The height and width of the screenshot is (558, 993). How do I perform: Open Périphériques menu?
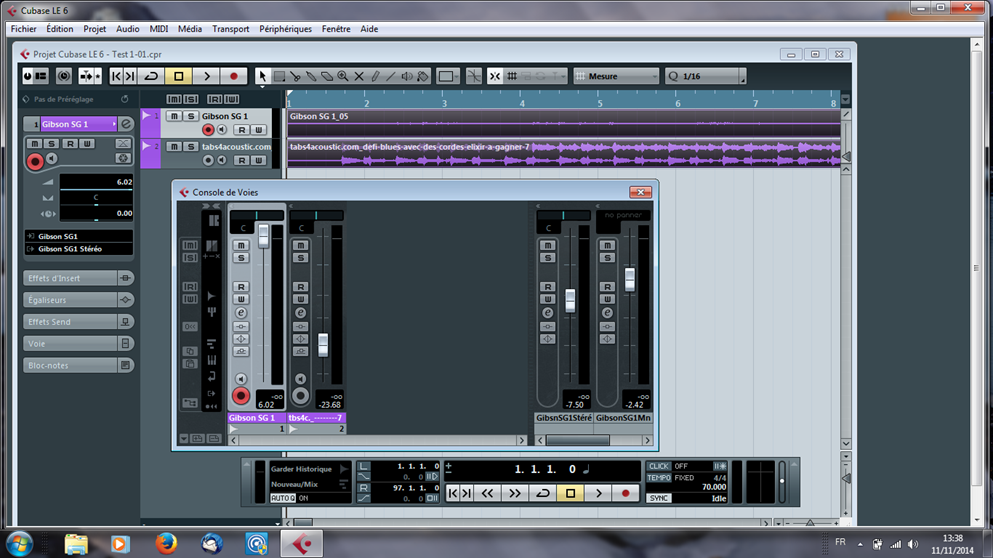pos(286,29)
